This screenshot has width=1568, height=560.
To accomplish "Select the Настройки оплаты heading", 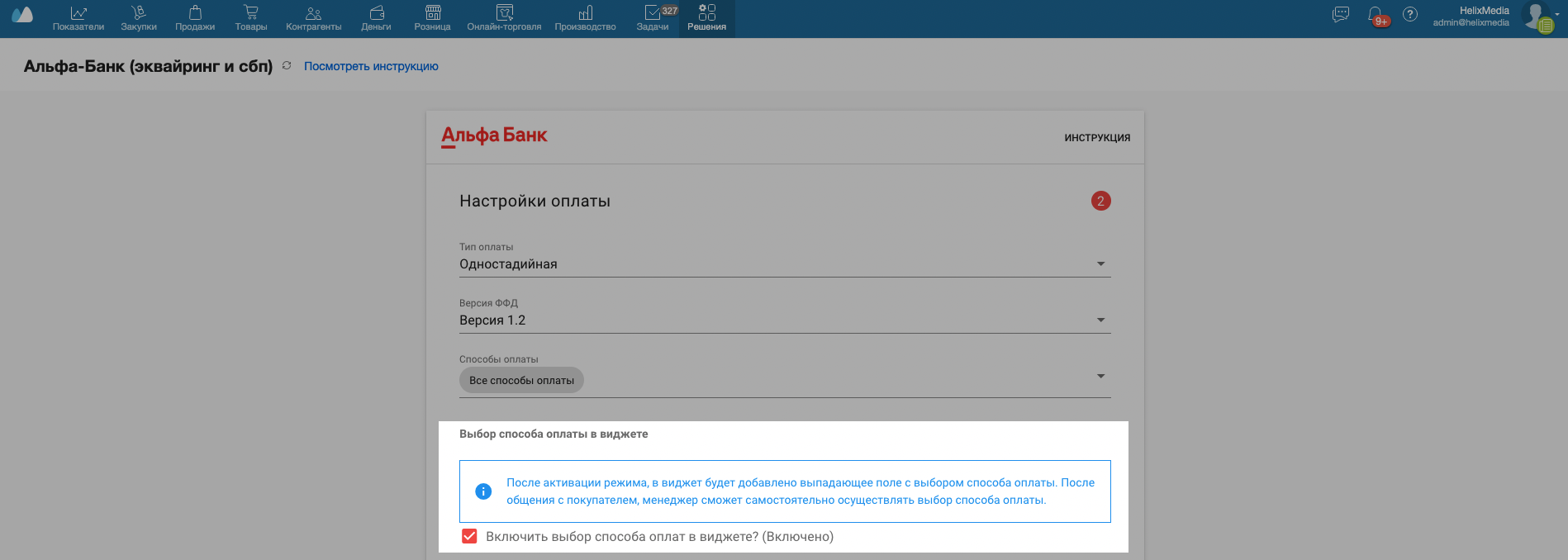I will tap(535, 201).
